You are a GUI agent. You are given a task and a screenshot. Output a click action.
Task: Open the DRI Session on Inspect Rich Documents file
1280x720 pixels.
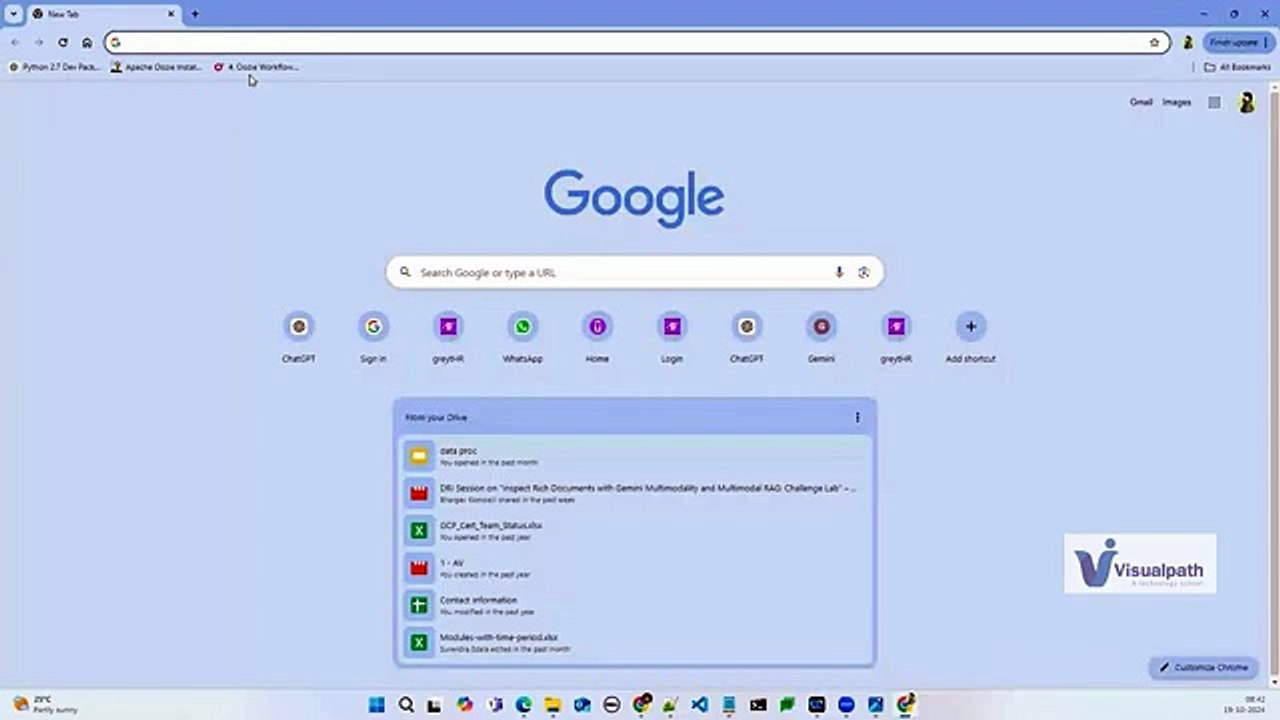coord(635,492)
